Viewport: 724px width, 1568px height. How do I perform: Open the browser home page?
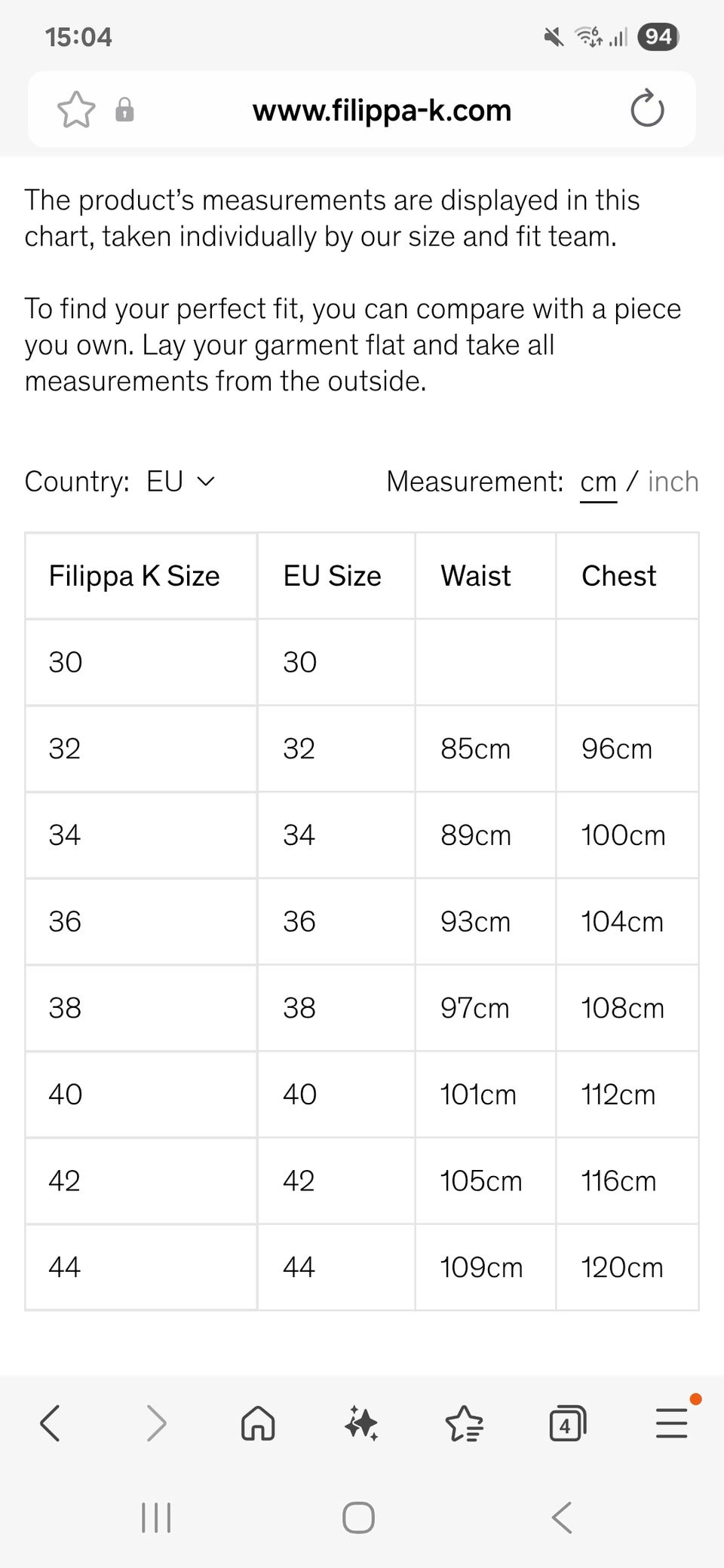pyautogui.click(x=258, y=1423)
